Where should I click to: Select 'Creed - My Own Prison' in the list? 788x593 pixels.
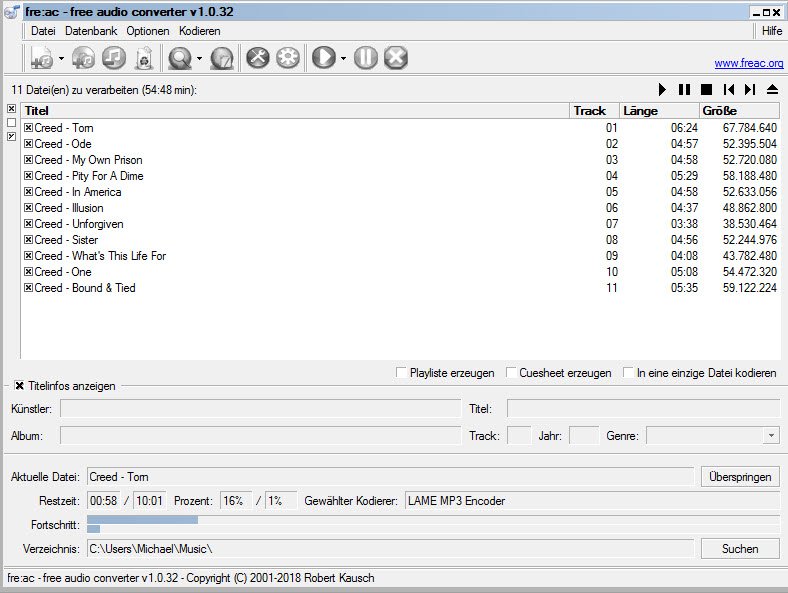pyautogui.click(x=88, y=160)
